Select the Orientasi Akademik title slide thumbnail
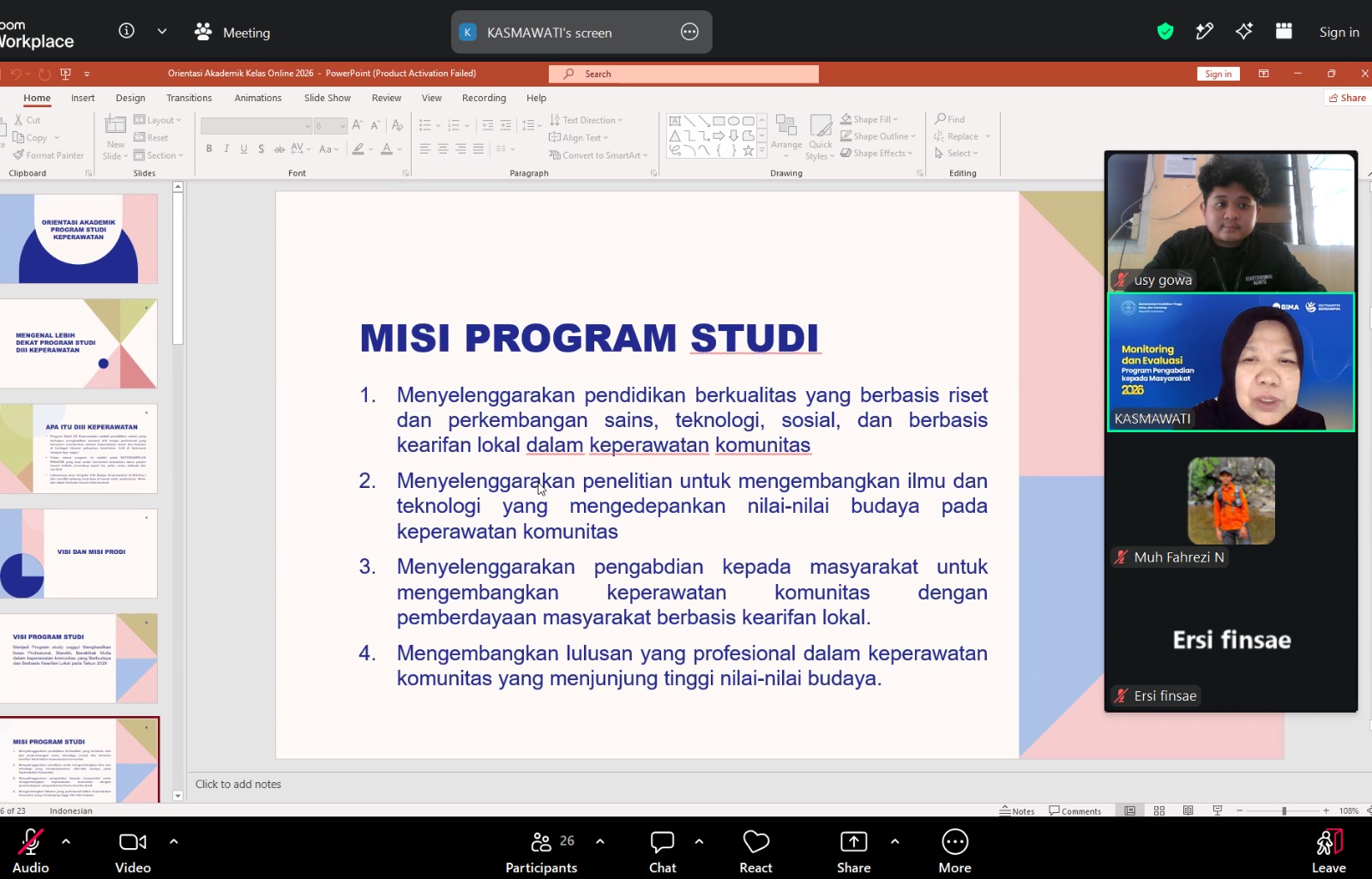1372x879 pixels. pyautogui.click(x=79, y=238)
